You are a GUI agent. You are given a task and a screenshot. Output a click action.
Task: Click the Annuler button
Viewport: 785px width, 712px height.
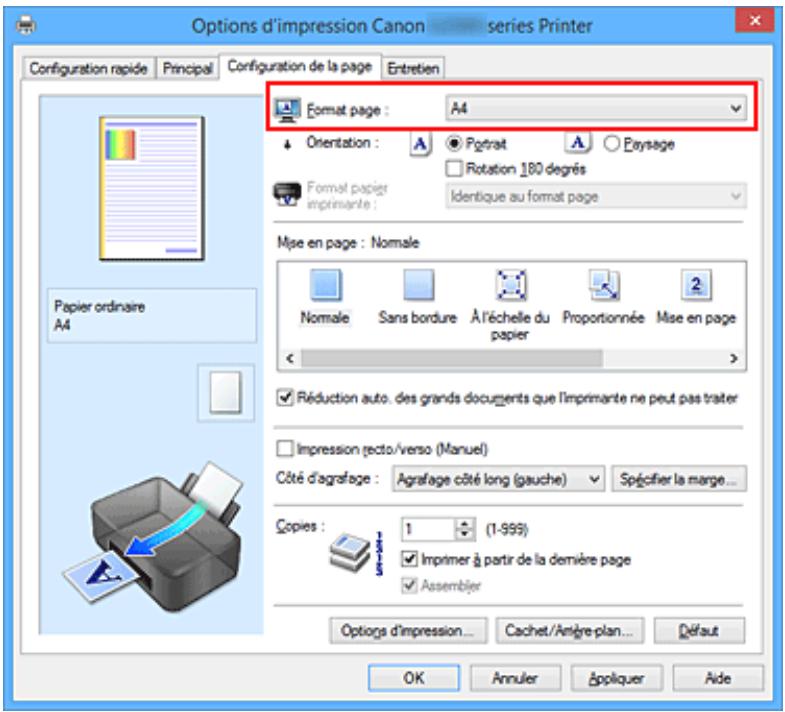(515, 678)
